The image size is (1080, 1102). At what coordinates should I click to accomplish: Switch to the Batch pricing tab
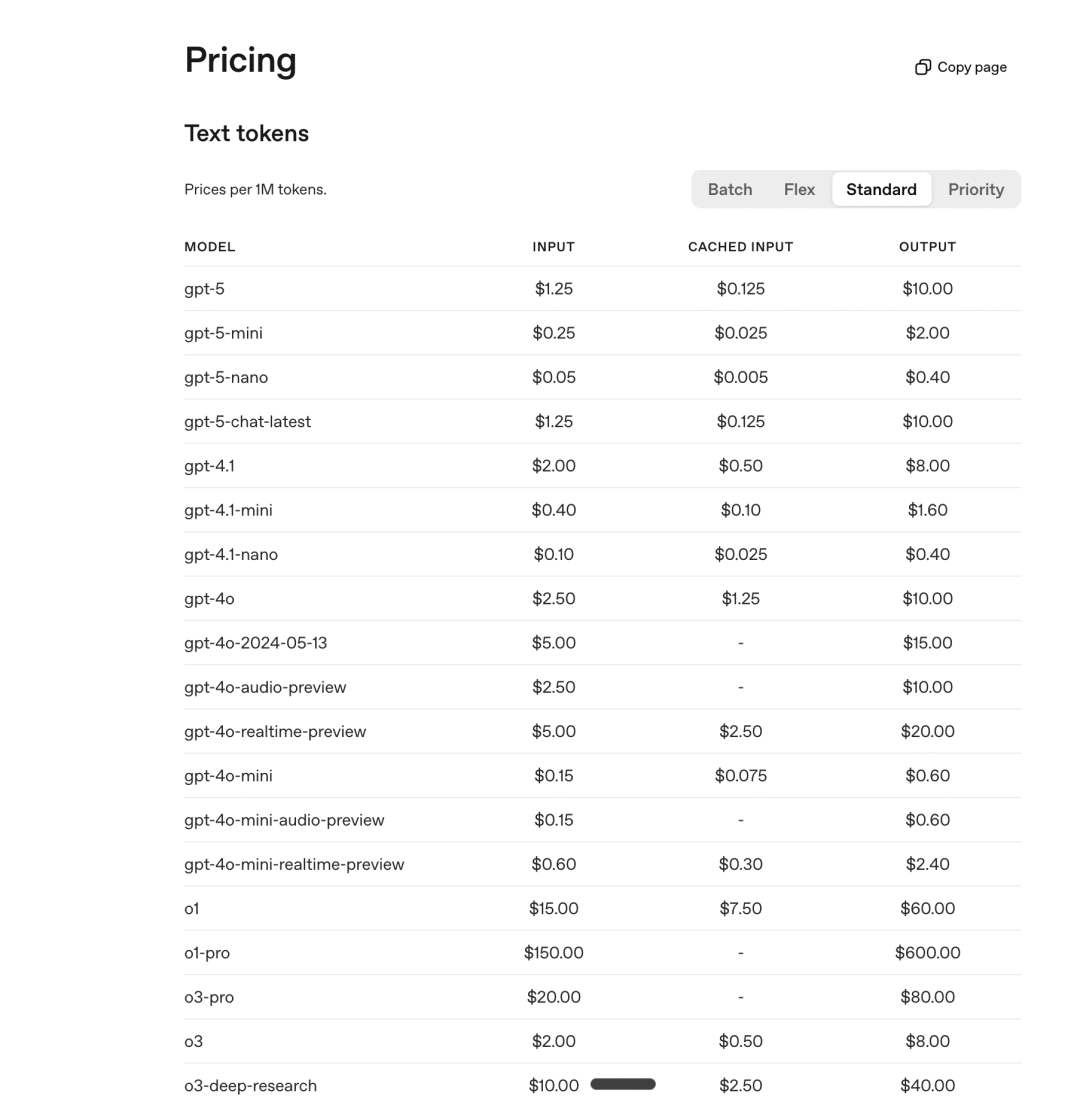click(x=730, y=189)
